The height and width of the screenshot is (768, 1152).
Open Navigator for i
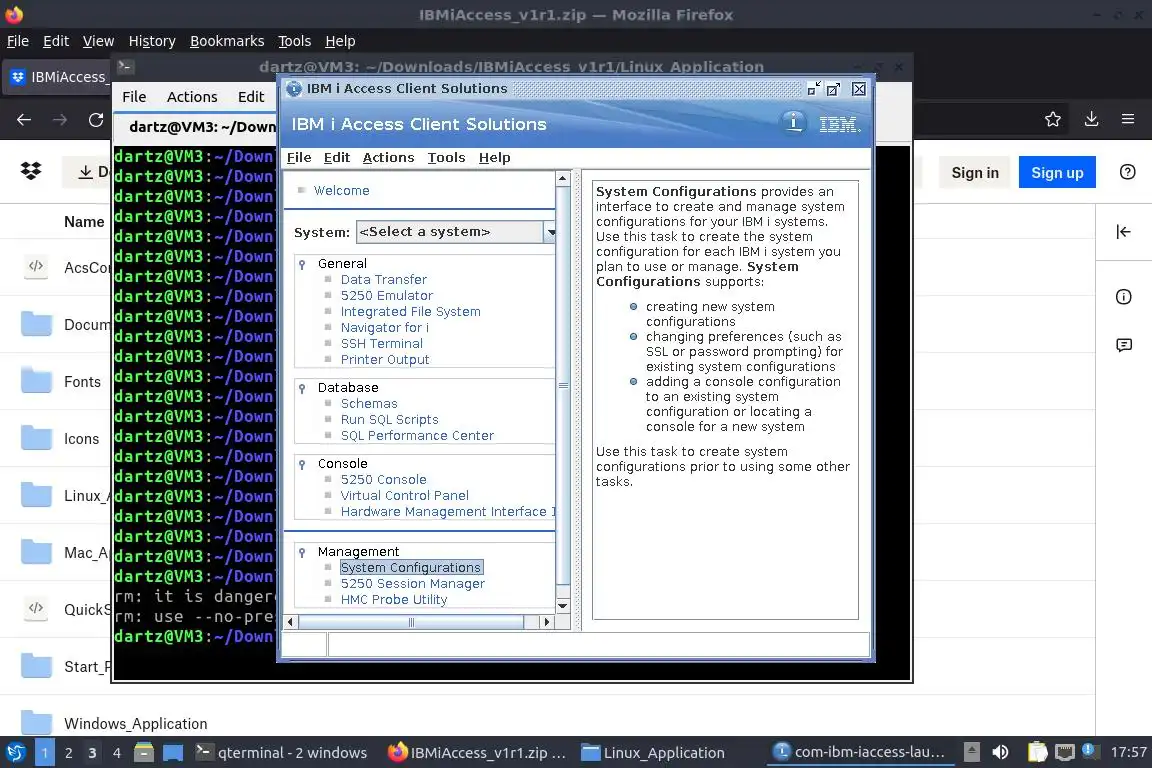coord(384,328)
